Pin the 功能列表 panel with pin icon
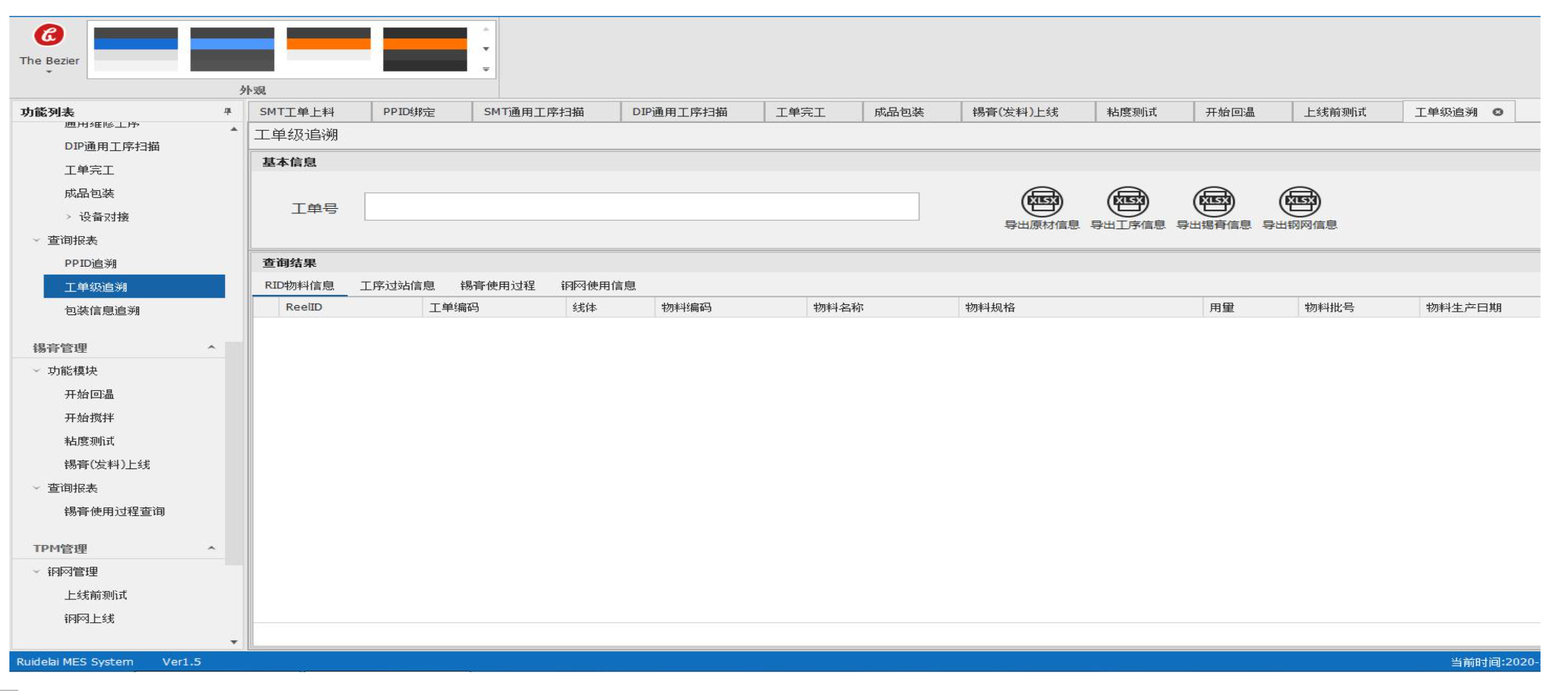This screenshot has height=691, width=1568. 228,111
